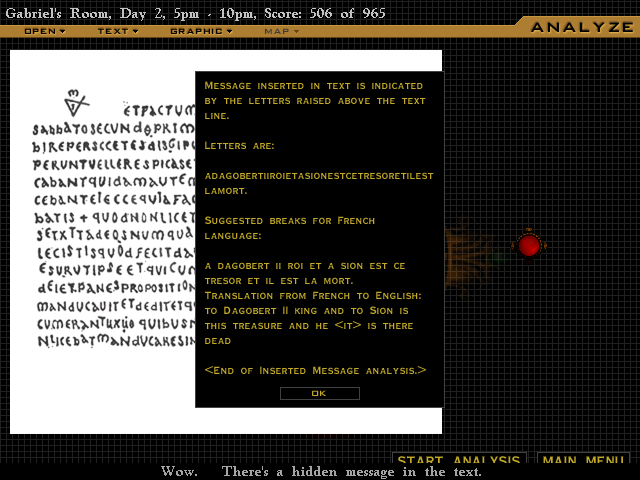Screen dimensions: 640x480
Task: Open the TEXT dropdown menu
Action: (118, 31)
